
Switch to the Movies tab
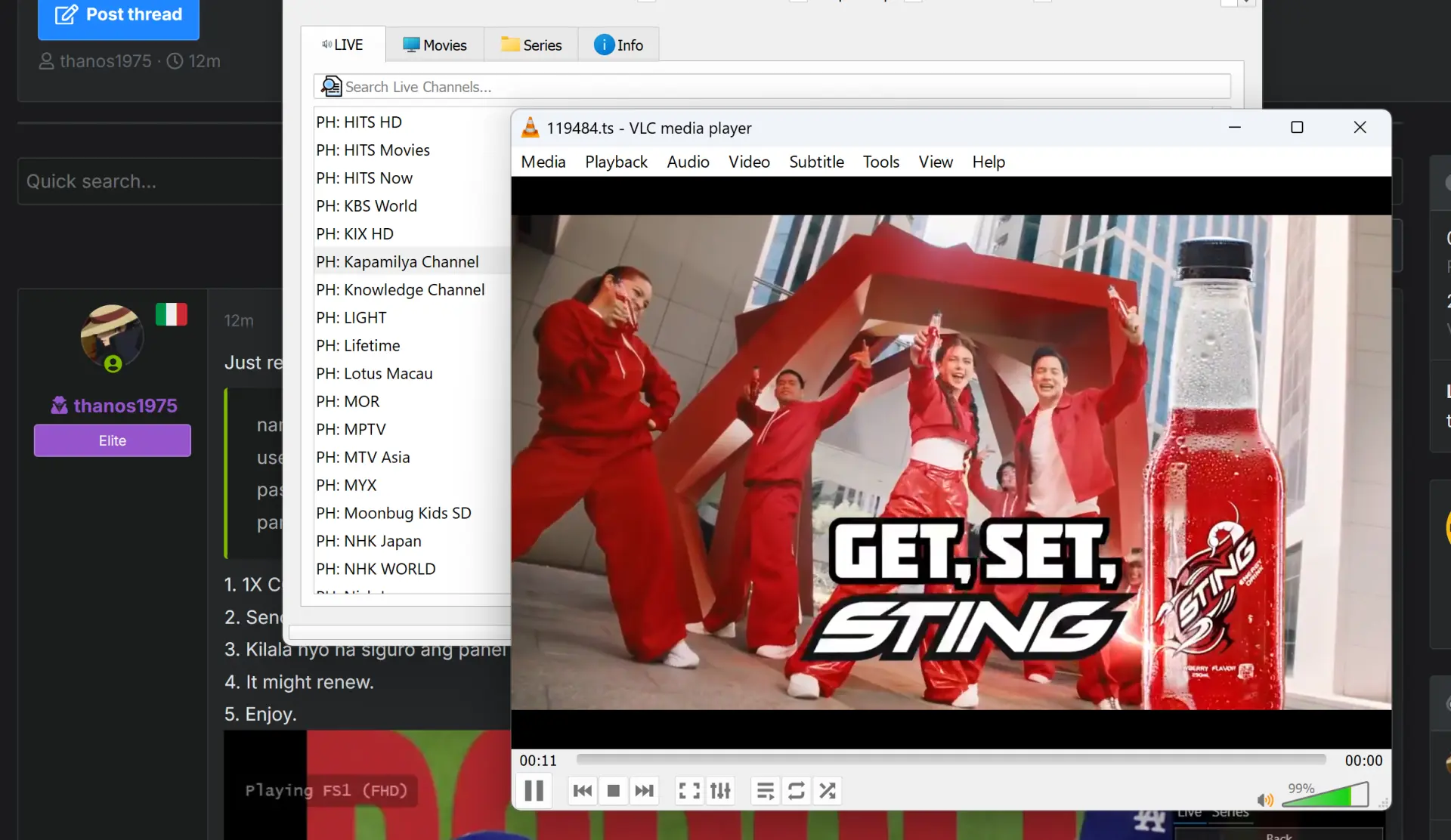(435, 45)
